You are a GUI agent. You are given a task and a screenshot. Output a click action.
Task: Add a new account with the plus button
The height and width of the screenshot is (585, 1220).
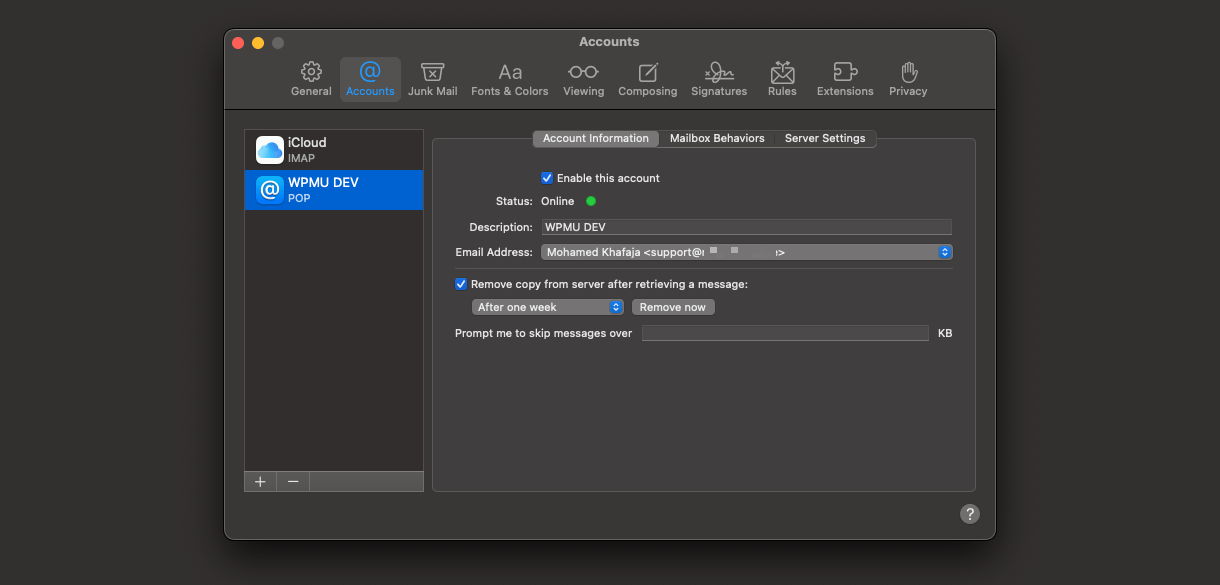pyautogui.click(x=259, y=481)
